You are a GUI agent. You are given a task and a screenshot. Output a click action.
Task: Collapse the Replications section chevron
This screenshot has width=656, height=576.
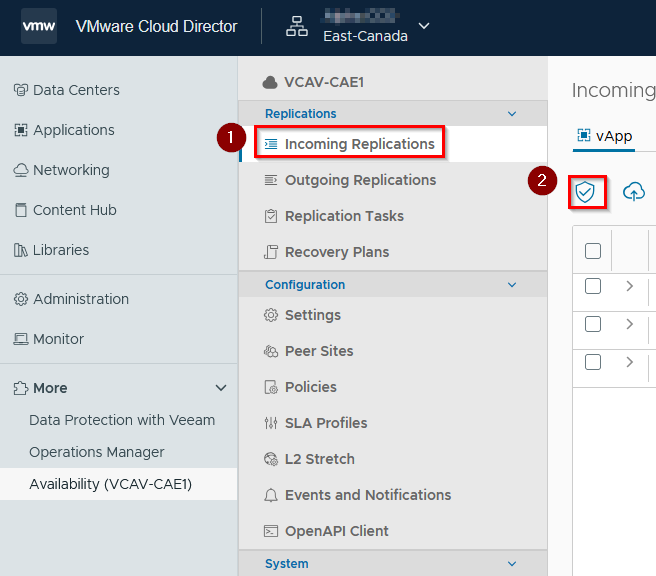click(512, 114)
